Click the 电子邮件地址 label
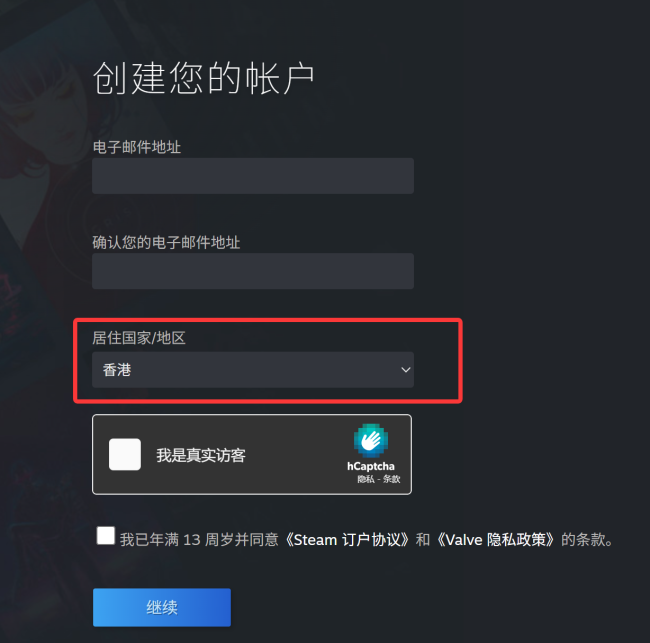 tap(137, 147)
